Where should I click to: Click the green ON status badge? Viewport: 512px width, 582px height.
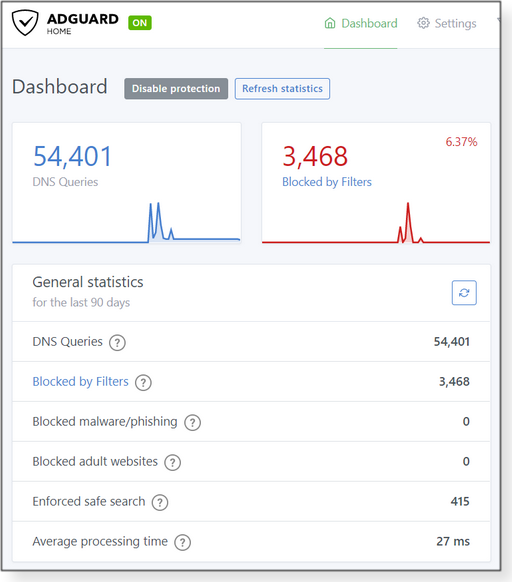[140, 23]
